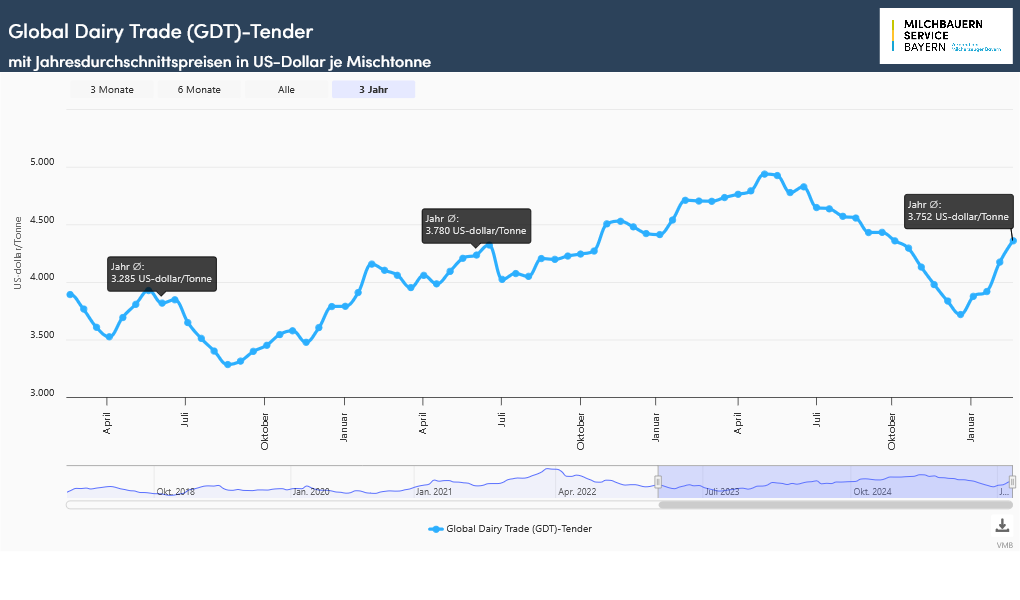Click the VMB credit label

pyautogui.click(x=1004, y=546)
